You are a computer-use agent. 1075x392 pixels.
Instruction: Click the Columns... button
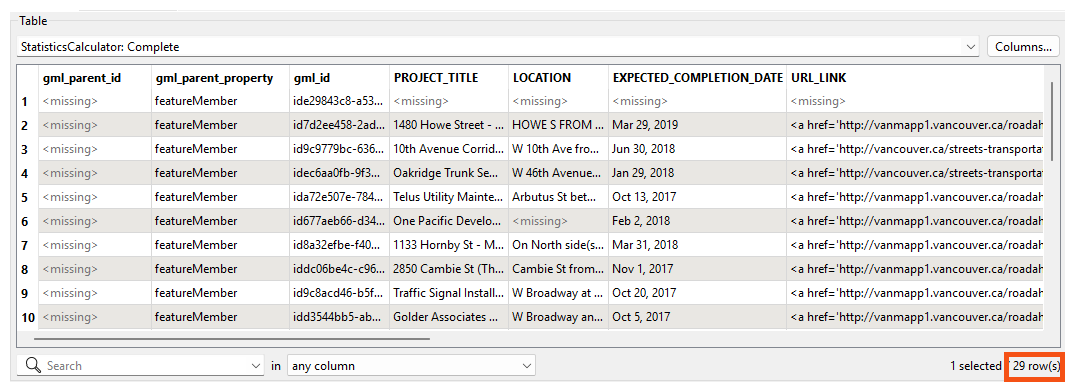1023,47
